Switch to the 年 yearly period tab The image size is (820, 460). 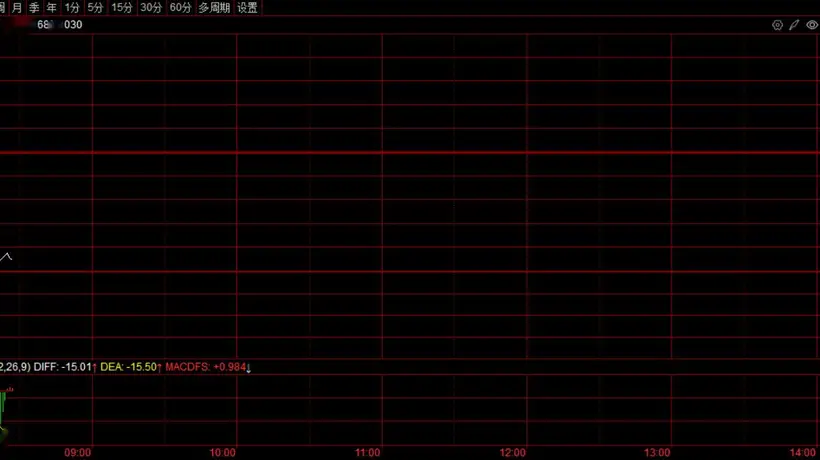(x=51, y=8)
